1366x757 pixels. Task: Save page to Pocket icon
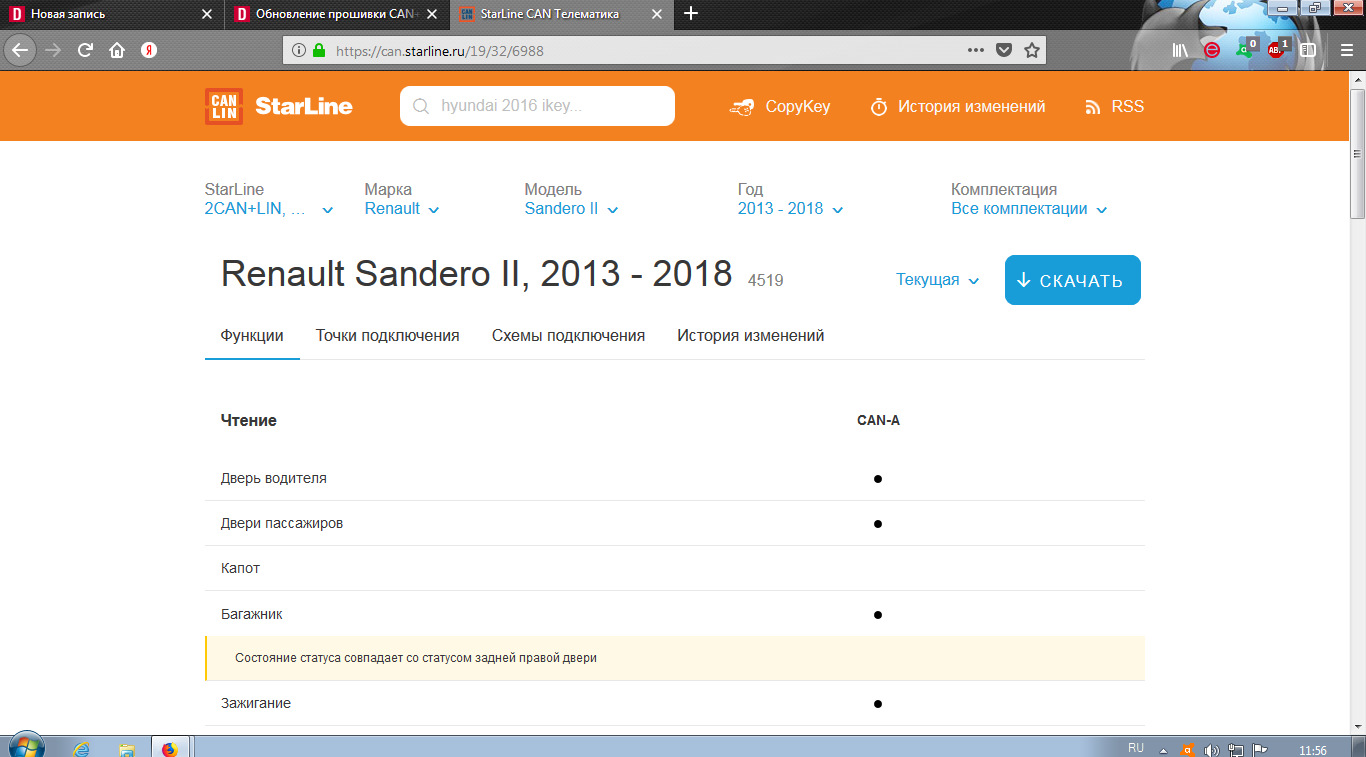1004,50
